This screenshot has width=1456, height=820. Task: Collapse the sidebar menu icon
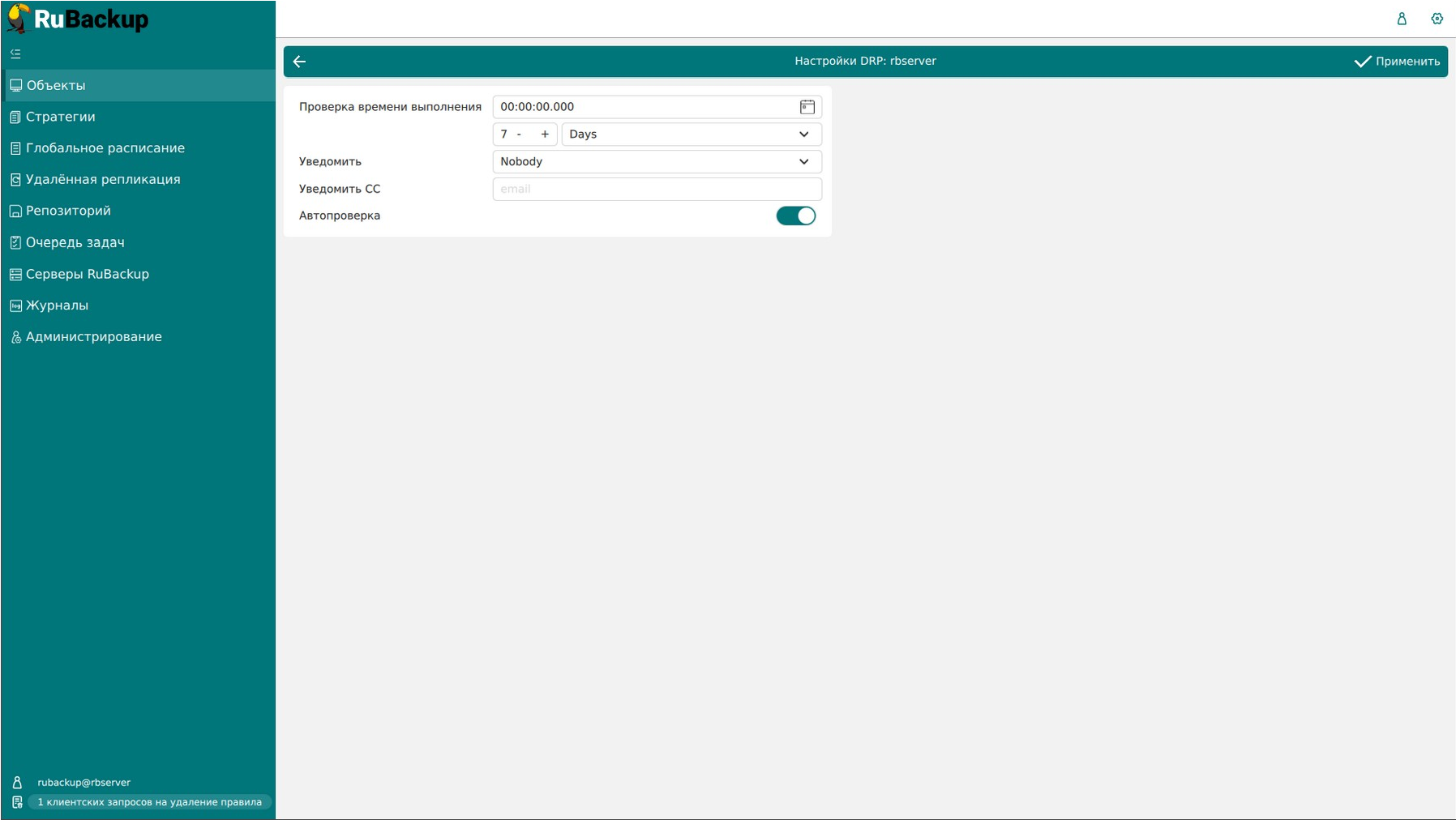[15, 54]
